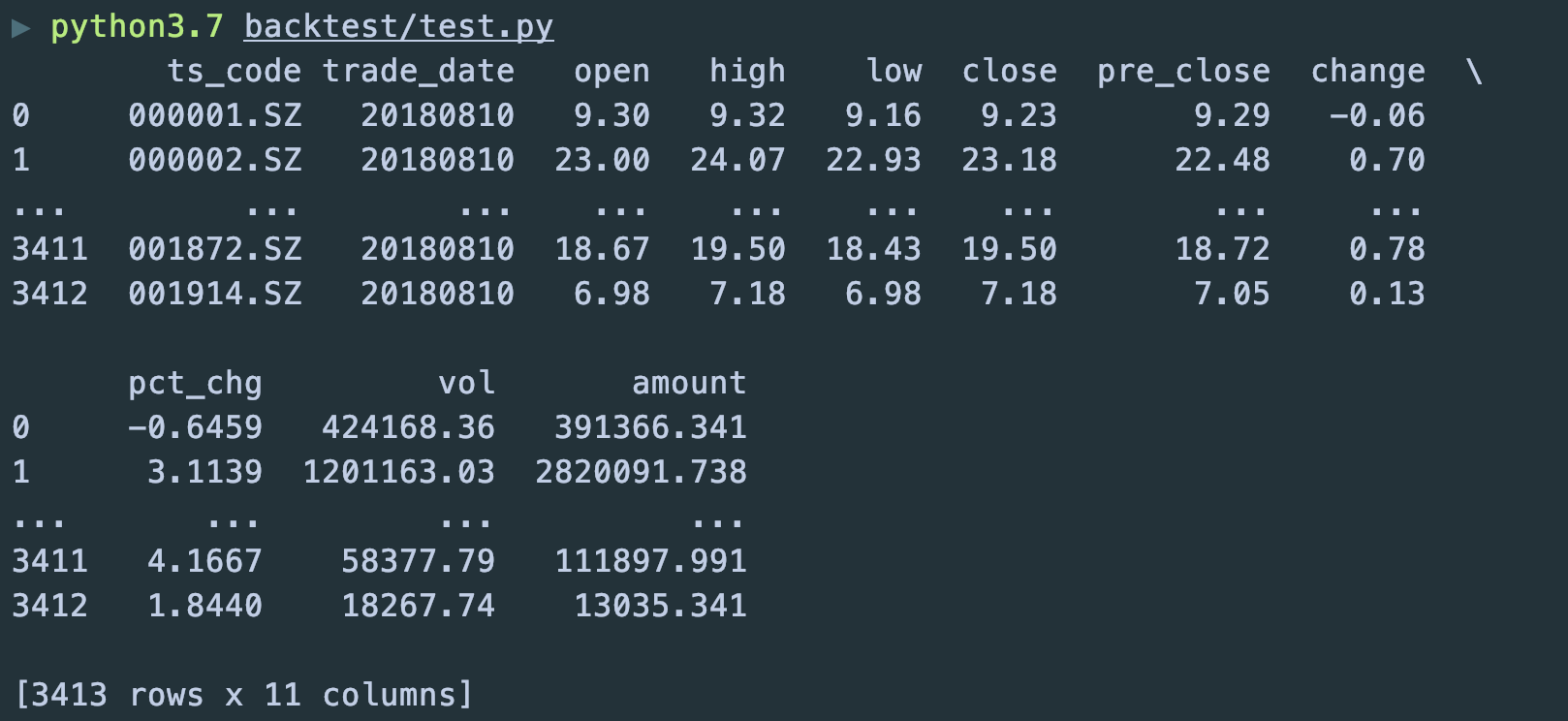Click the vol value 424168.36
This screenshot has width=1568, height=721.
coord(408,427)
